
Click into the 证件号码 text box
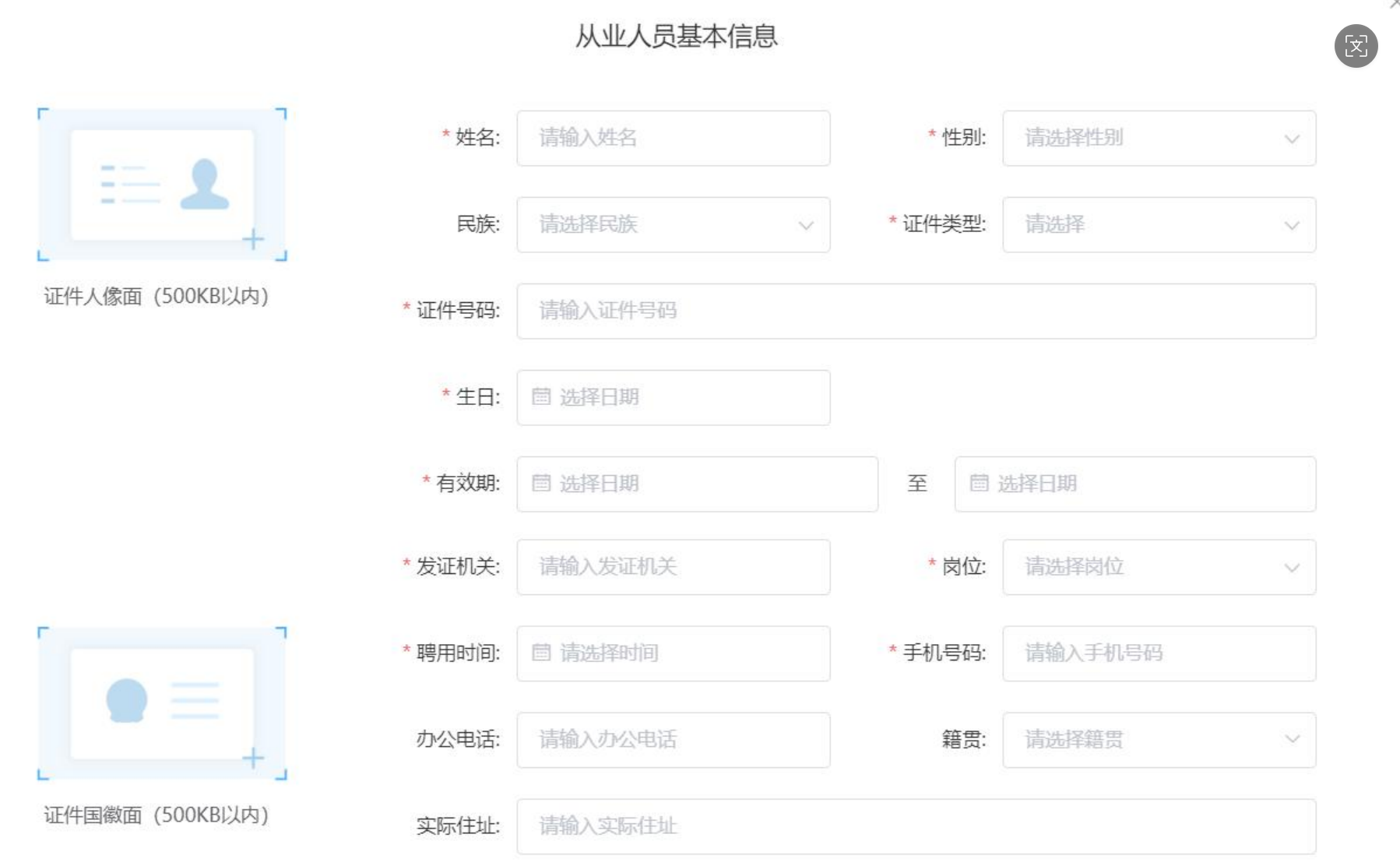pos(916,312)
